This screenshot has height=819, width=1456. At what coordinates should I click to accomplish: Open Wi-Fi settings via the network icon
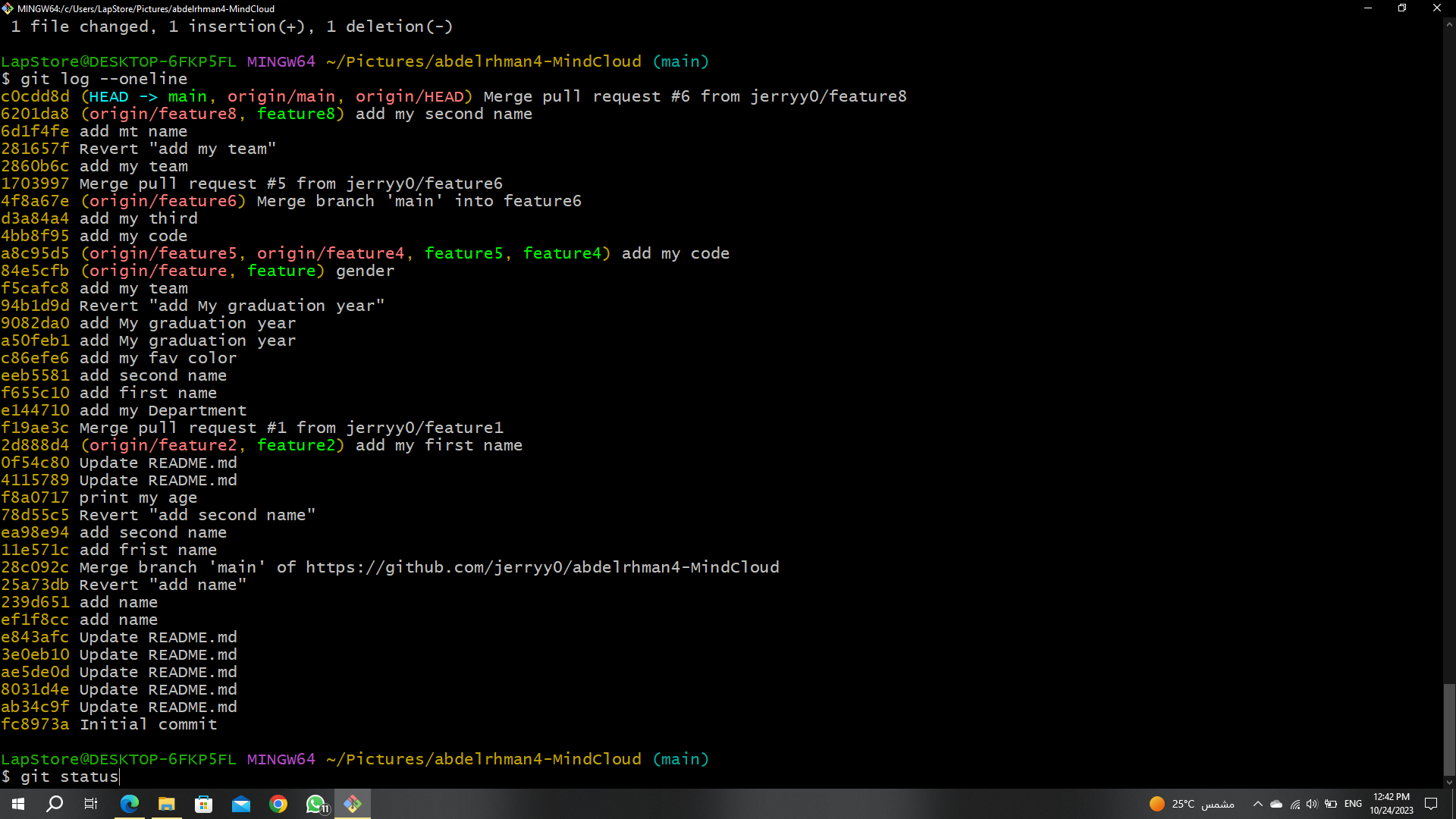click(1294, 804)
